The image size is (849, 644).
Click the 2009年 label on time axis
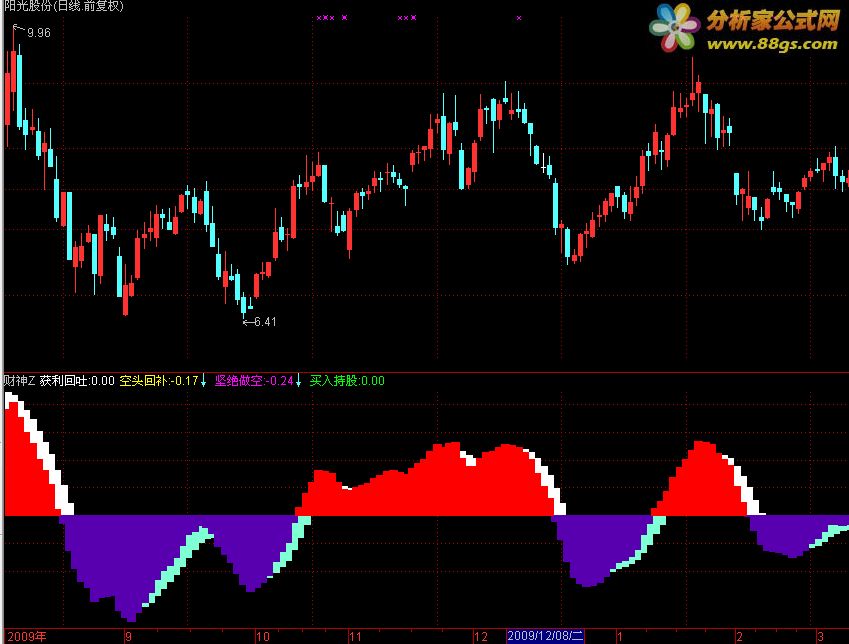click(x=27, y=636)
